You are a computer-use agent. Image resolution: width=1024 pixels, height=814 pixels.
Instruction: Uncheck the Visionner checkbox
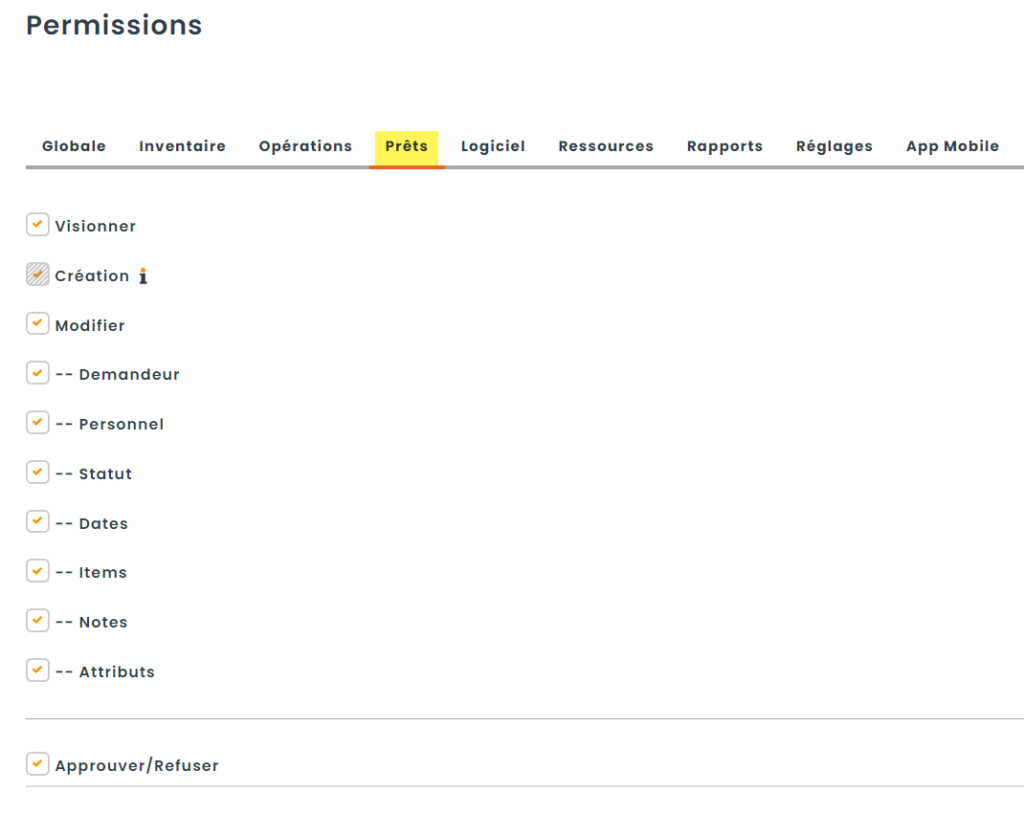coord(37,225)
